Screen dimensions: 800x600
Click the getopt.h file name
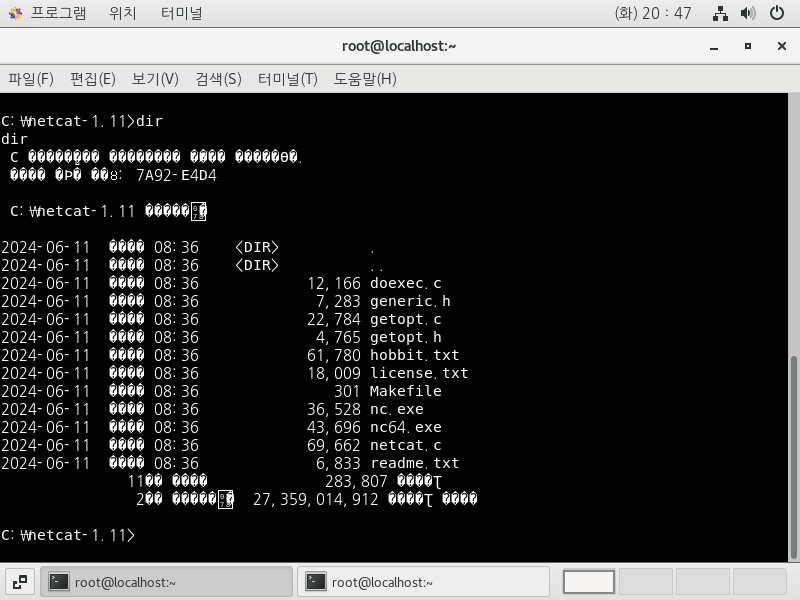tap(406, 337)
